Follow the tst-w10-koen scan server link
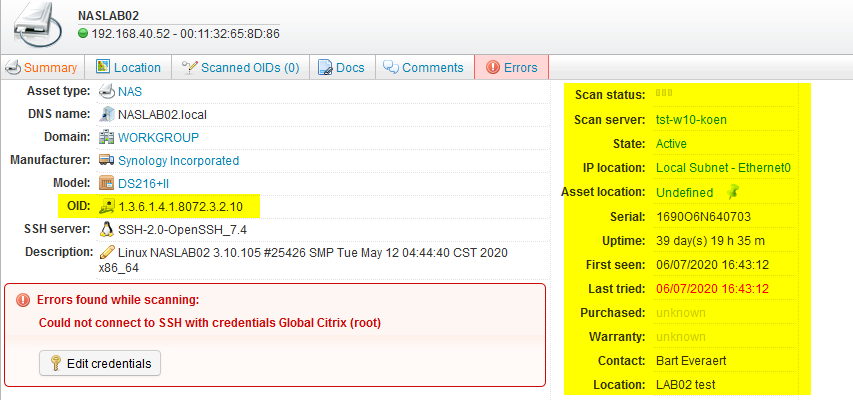This screenshot has width=853, height=400. (x=691, y=119)
